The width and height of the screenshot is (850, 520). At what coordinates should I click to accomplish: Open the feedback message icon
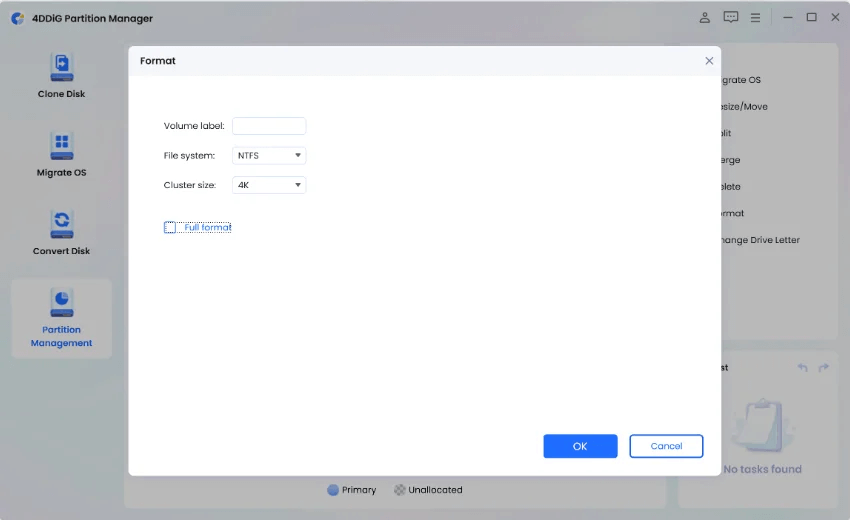click(730, 17)
